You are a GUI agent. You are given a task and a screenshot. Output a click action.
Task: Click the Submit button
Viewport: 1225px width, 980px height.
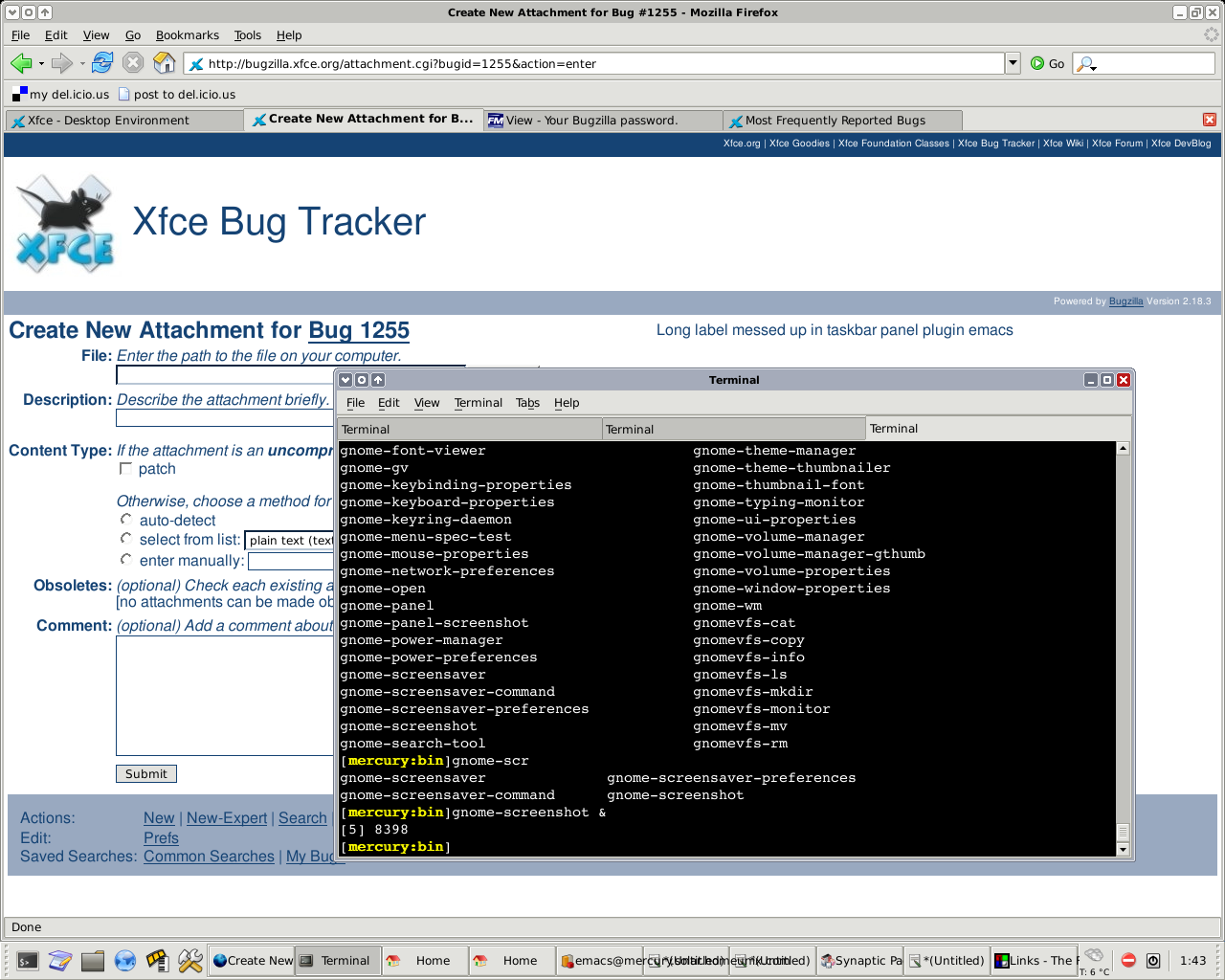pos(145,774)
